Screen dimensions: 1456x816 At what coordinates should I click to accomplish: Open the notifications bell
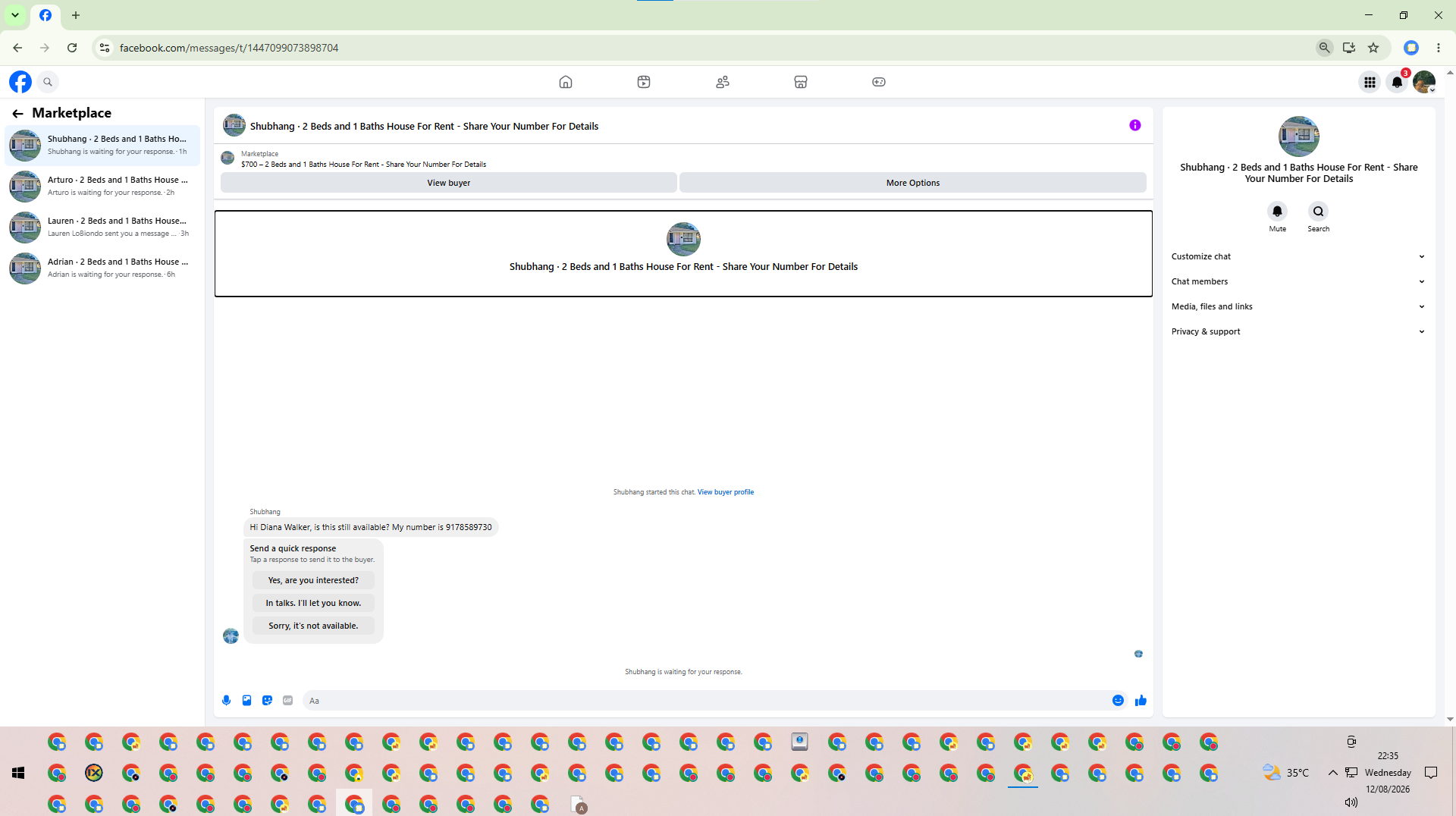1397,82
